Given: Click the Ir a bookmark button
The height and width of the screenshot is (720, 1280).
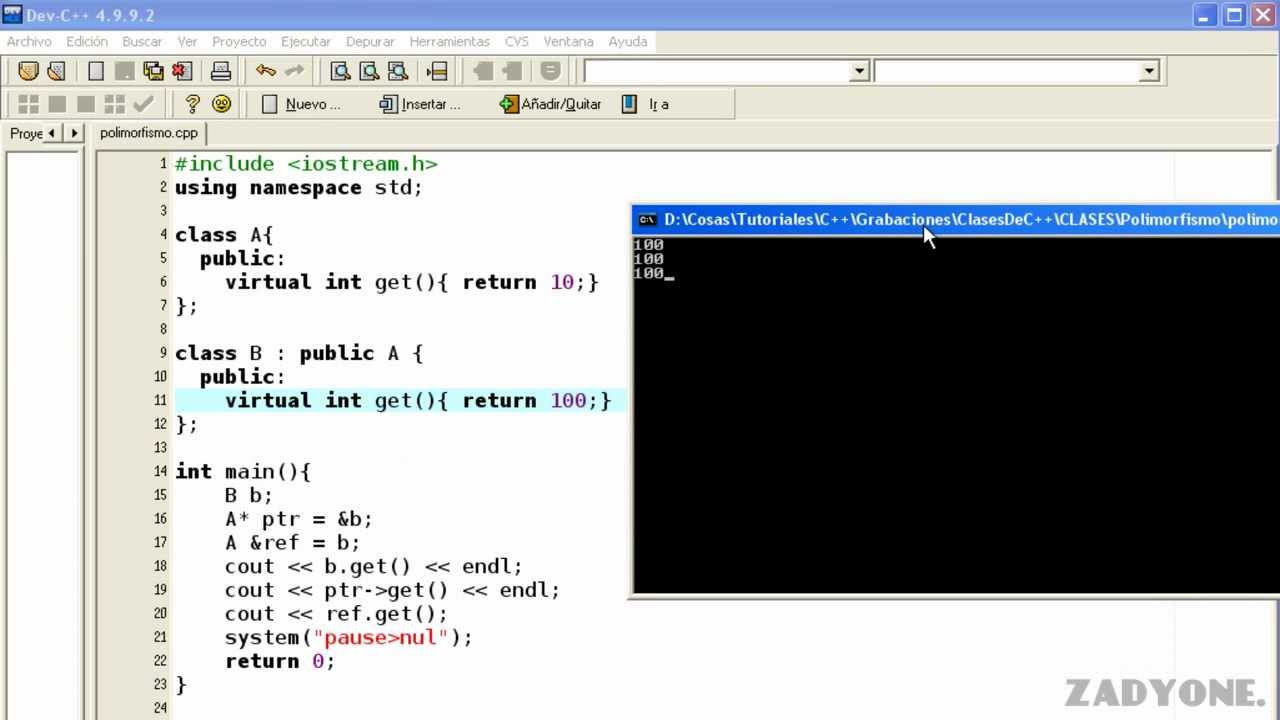Looking at the screenshot, I should point(645,104).
